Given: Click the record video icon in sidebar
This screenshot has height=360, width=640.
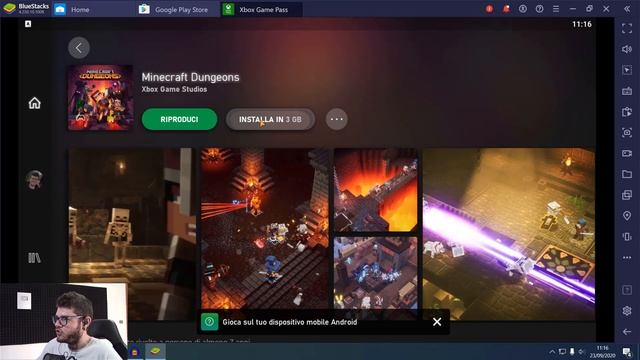Looking at the screenshot, I should point(627,153).
